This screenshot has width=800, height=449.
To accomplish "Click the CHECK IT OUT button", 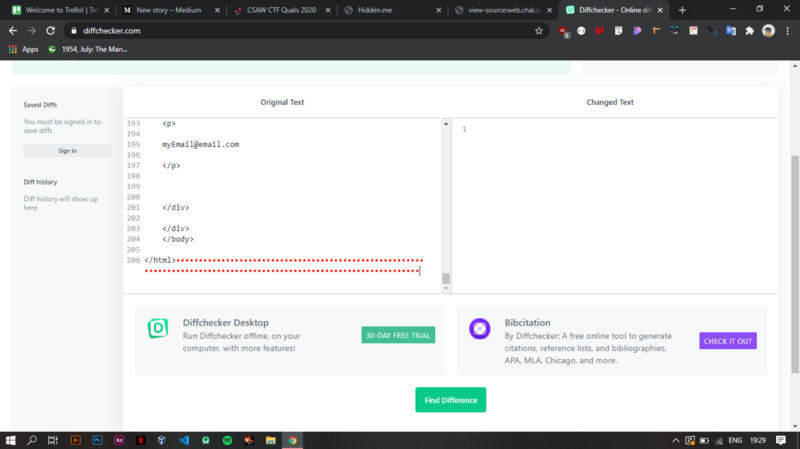I will pyautogui.click(x=728, y=341).
